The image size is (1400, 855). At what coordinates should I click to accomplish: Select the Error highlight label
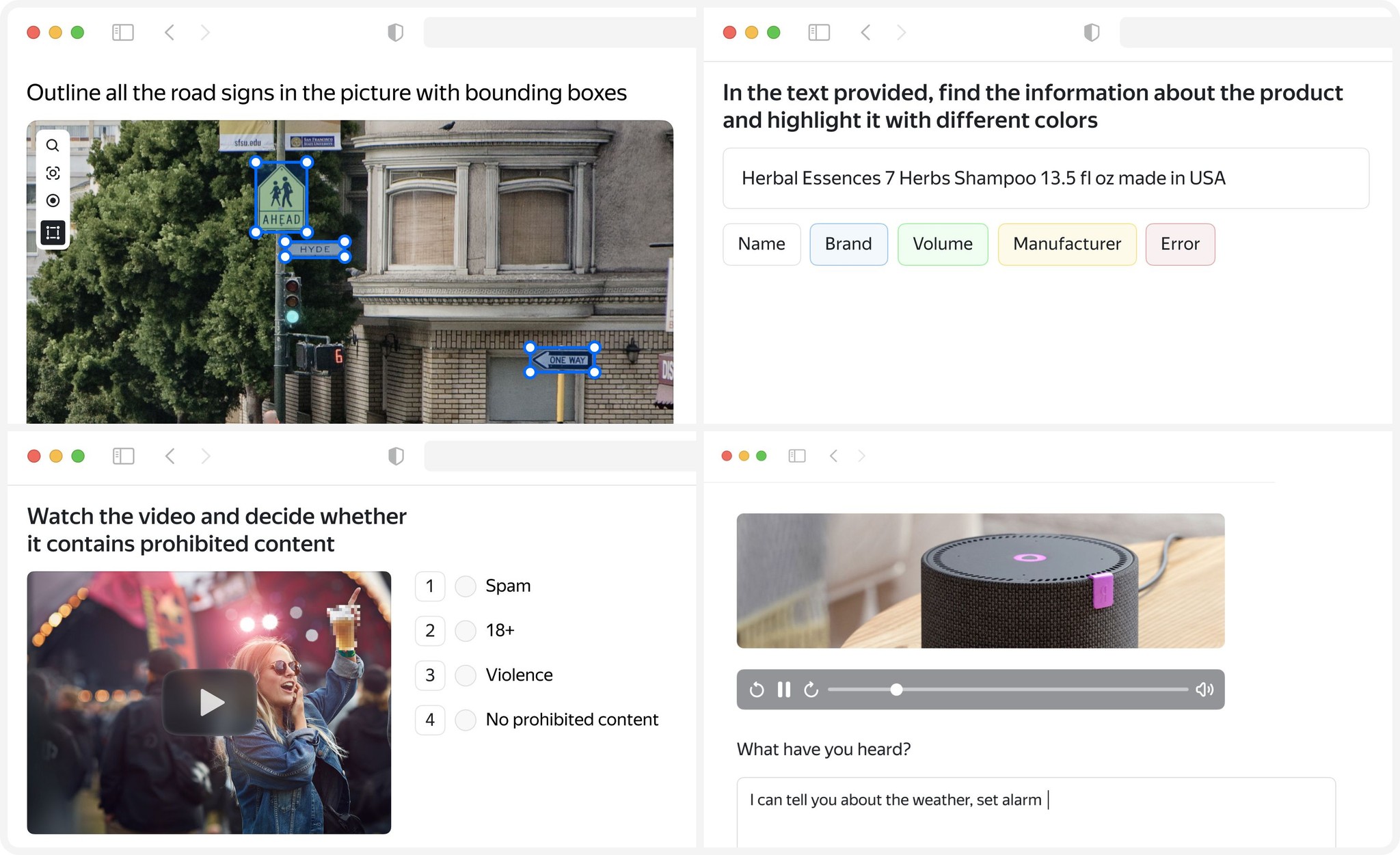1179,244
